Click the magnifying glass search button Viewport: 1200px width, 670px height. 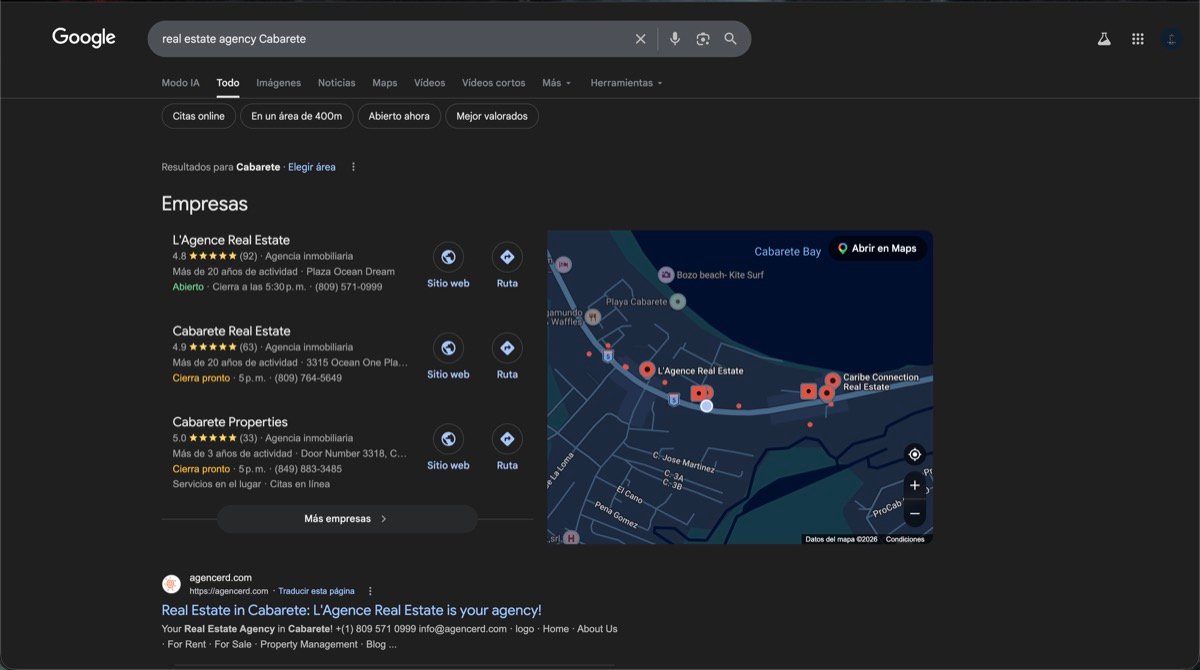click(731, 39)
